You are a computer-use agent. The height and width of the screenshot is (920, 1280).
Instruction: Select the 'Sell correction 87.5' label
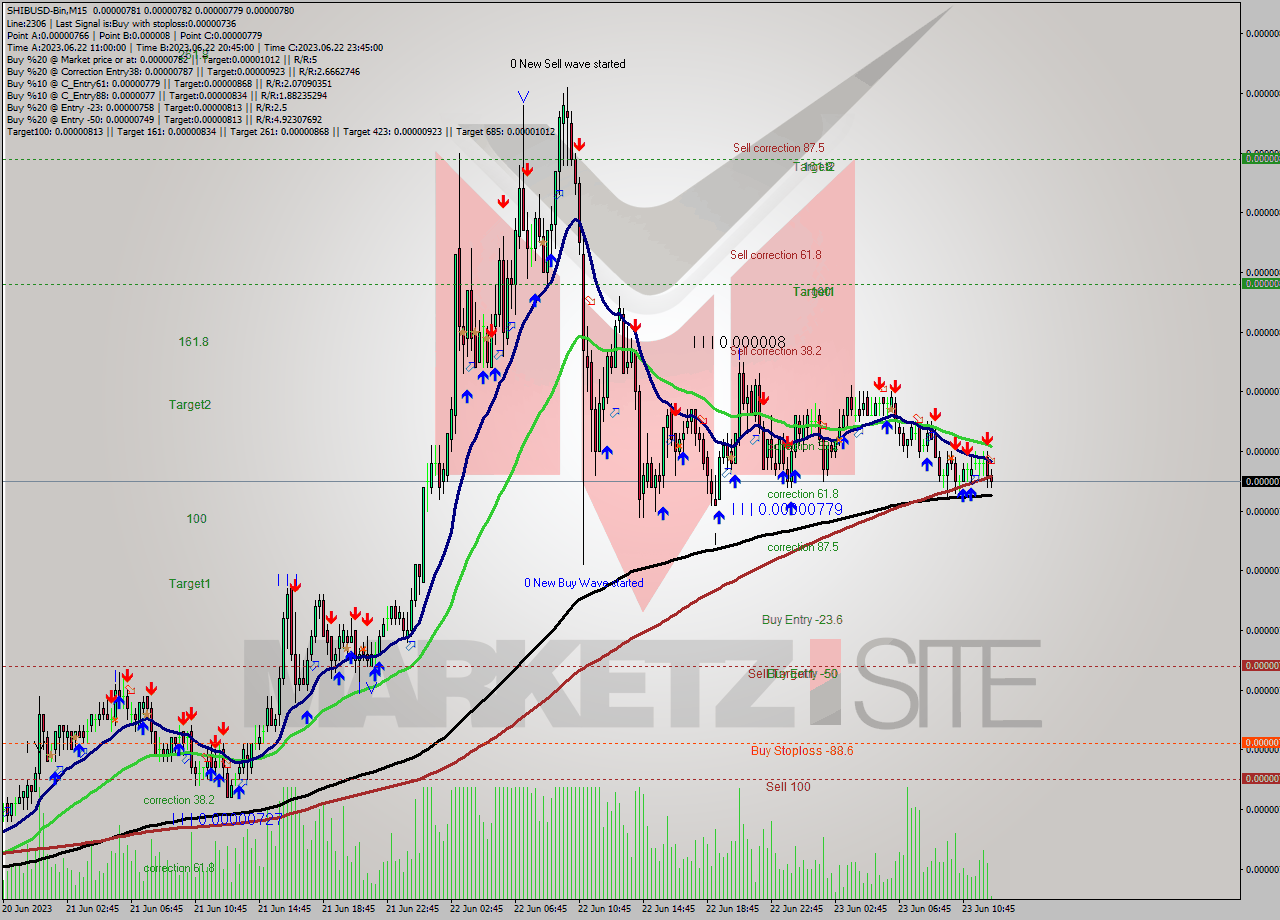[x=779, y=148]
